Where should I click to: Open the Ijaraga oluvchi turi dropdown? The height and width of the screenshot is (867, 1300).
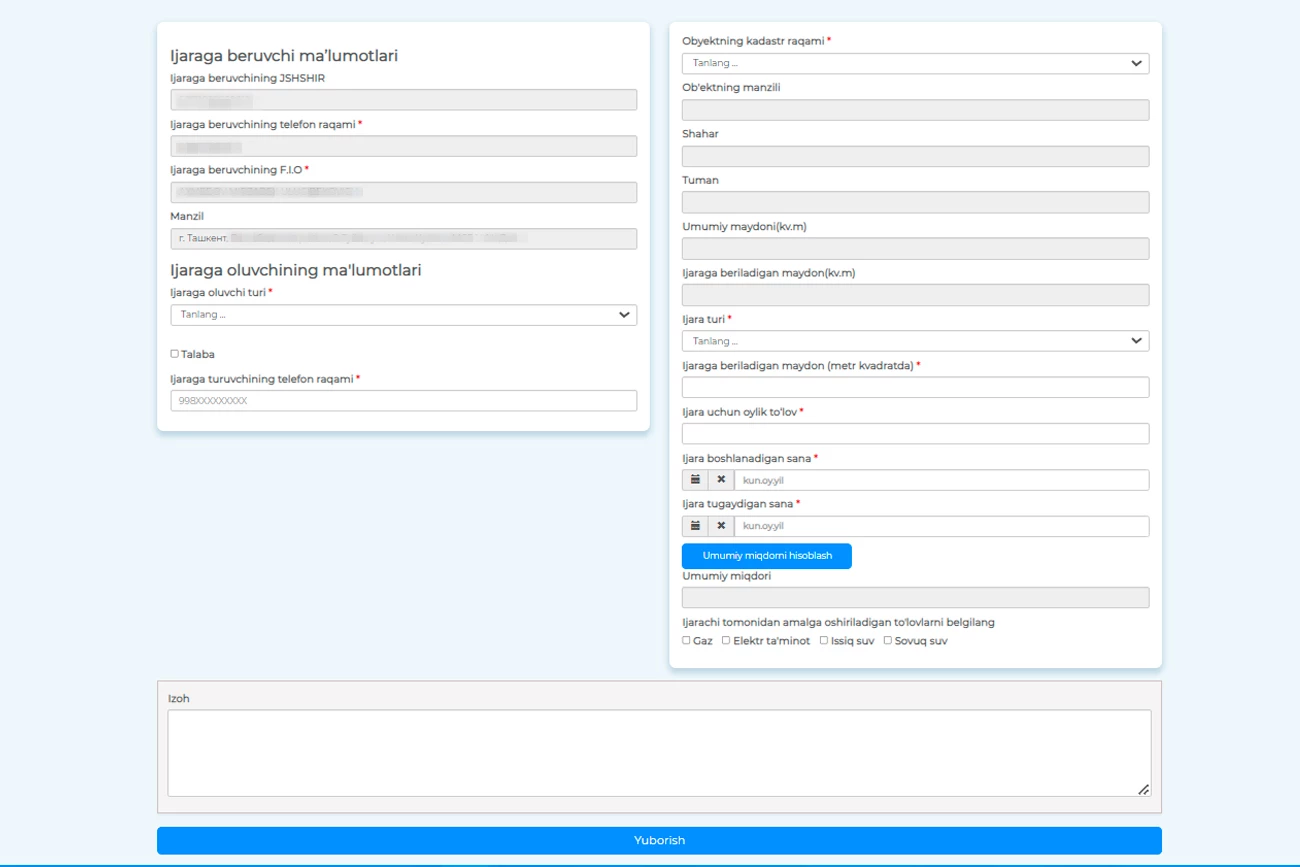(404, 315)
